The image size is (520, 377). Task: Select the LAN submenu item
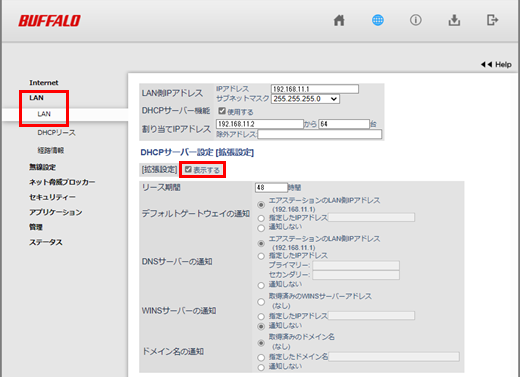point(44,114)
